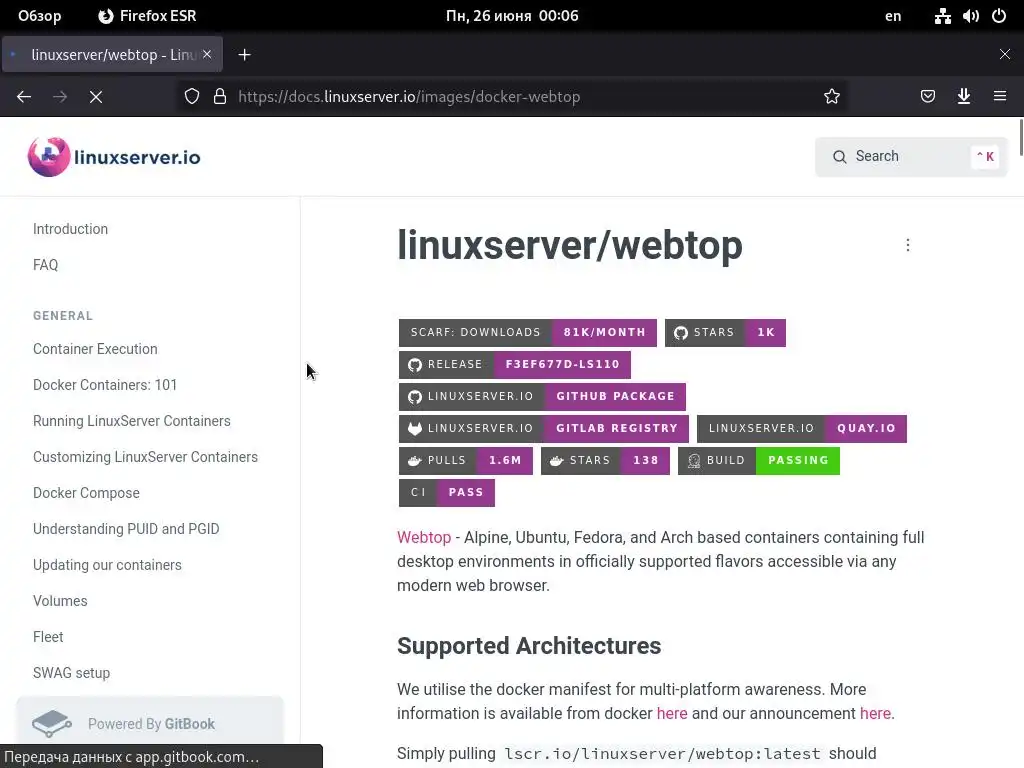Image resolution: width=1024 pixels, height=768 pixels.
Task: Click the forward navigation arrow
Action: (60, 97)
